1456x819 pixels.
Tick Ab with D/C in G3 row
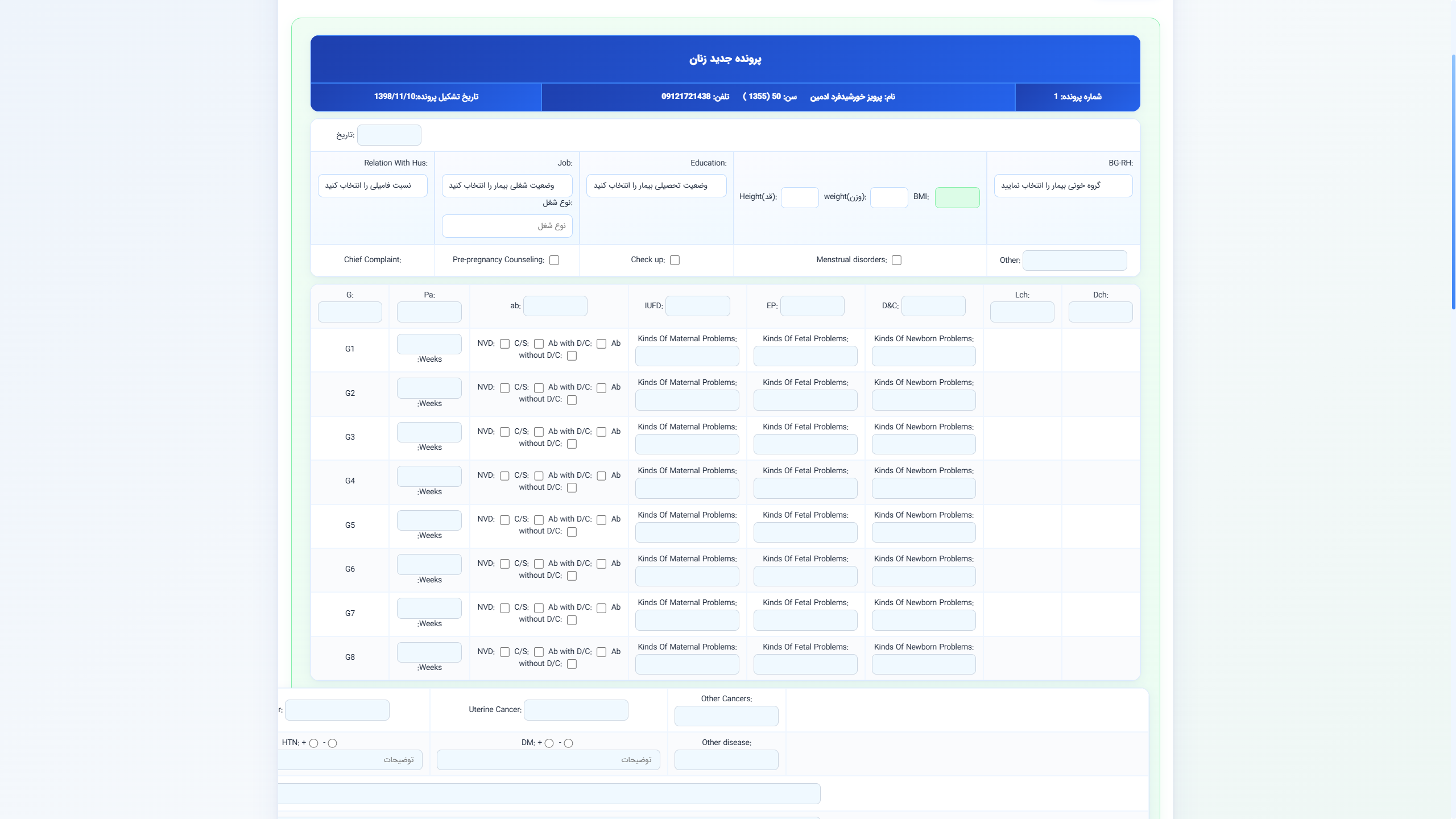pos(601,432)
